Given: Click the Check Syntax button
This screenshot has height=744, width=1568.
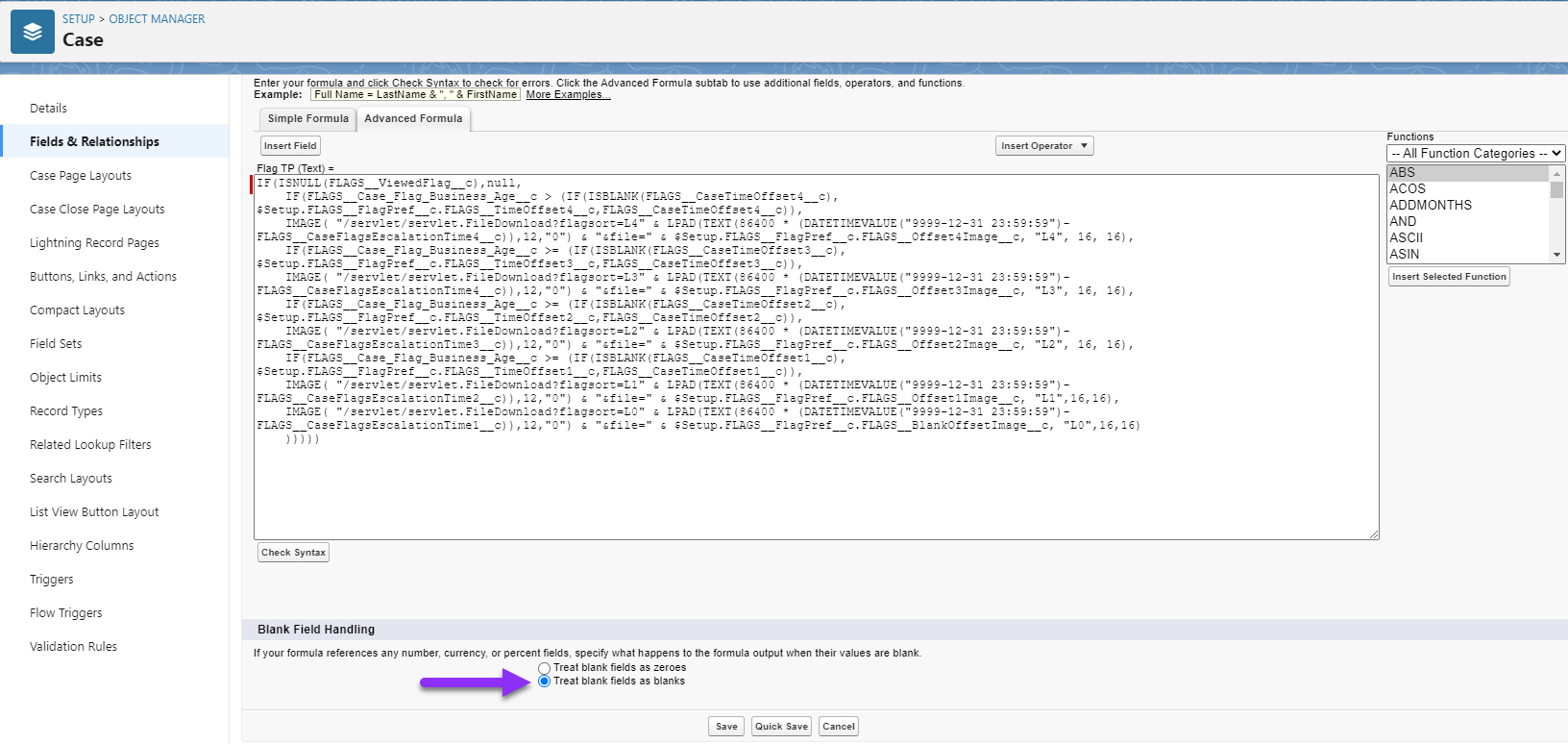Looking at the screenshot, I should tap(294, 553).
